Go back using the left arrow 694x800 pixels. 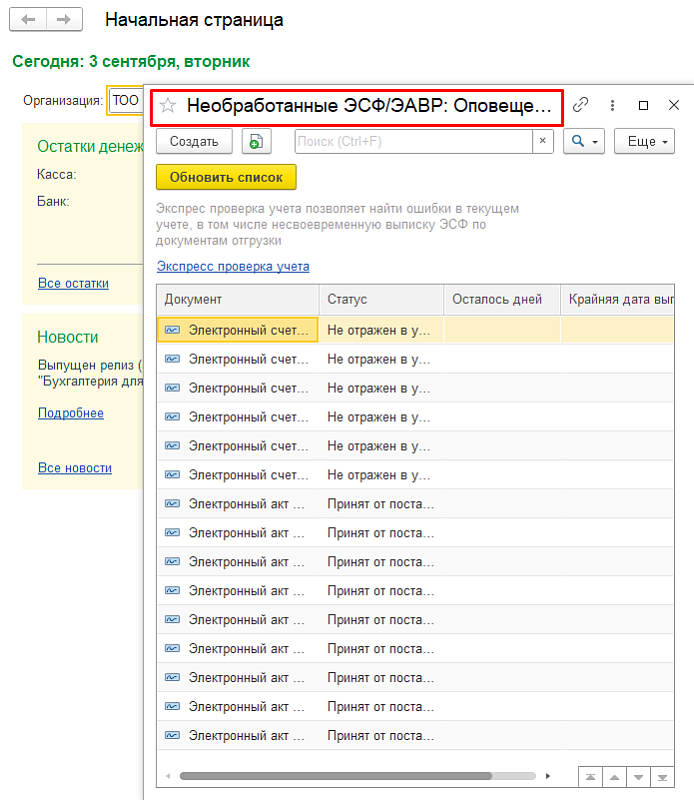[30, 20]
